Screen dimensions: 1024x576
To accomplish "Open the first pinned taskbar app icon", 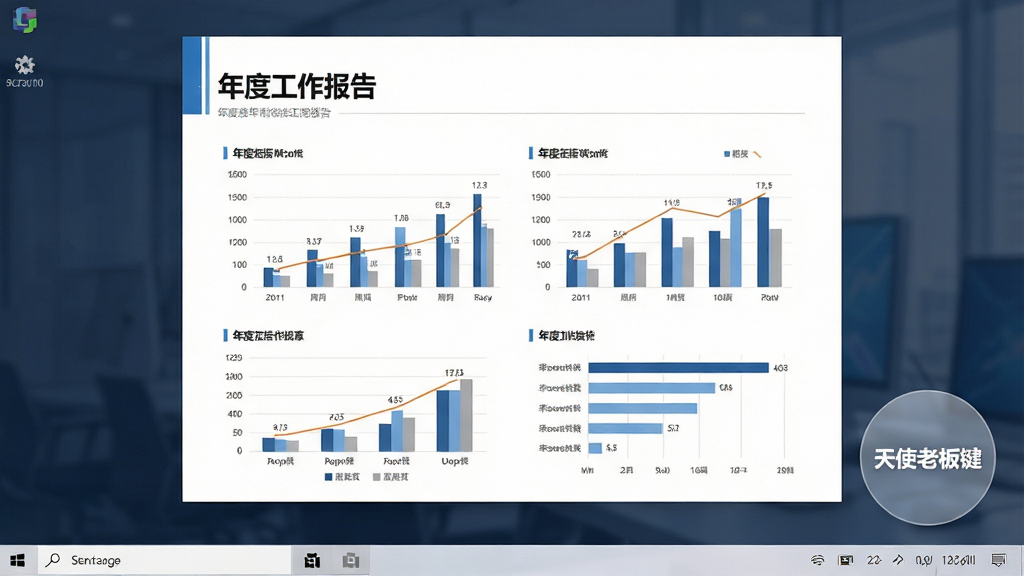I will [312, 560].
